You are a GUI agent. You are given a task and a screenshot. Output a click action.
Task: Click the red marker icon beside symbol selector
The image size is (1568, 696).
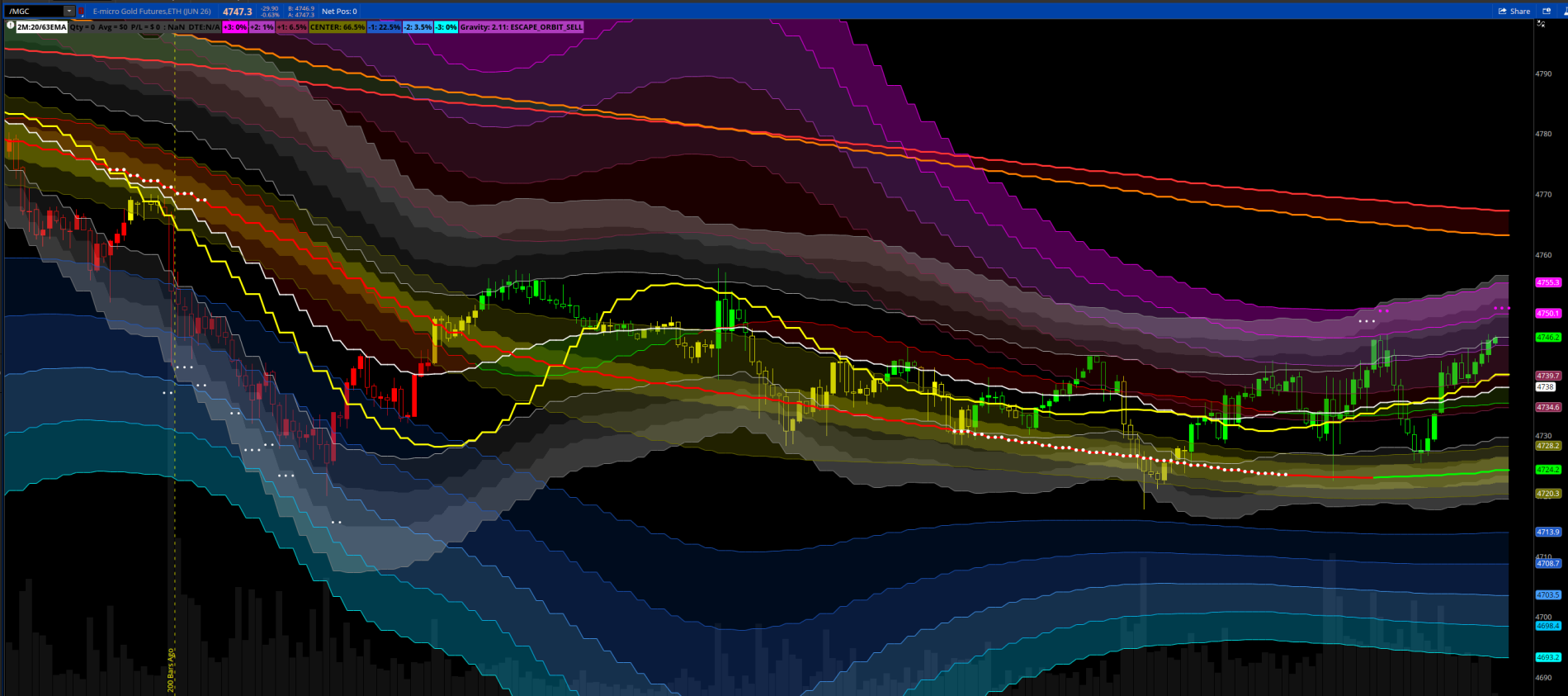tap(81, 12)
